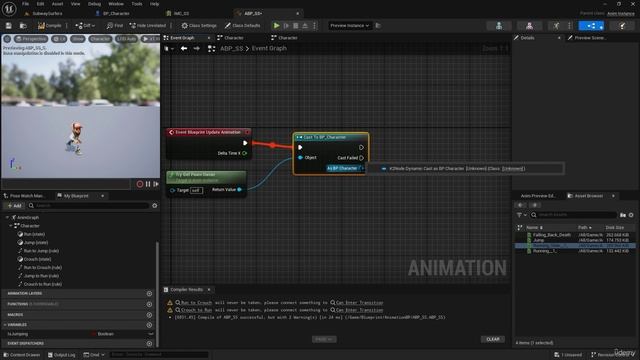Compile the animation blueprint
The height and width of the screenshot is (360, 640).
click(x=49, y=26)
